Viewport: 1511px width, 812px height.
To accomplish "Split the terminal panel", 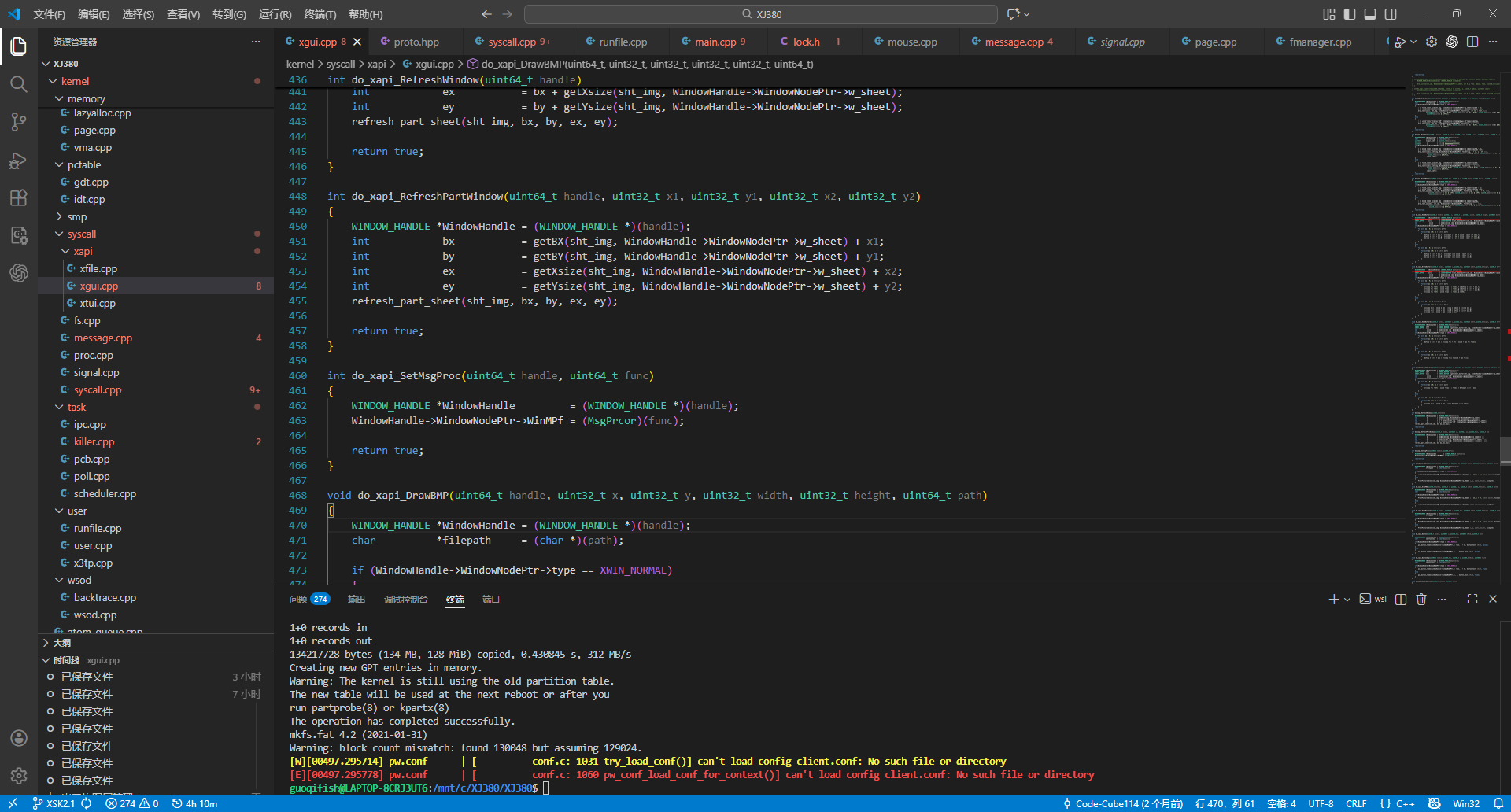I will pos(1401,600).
